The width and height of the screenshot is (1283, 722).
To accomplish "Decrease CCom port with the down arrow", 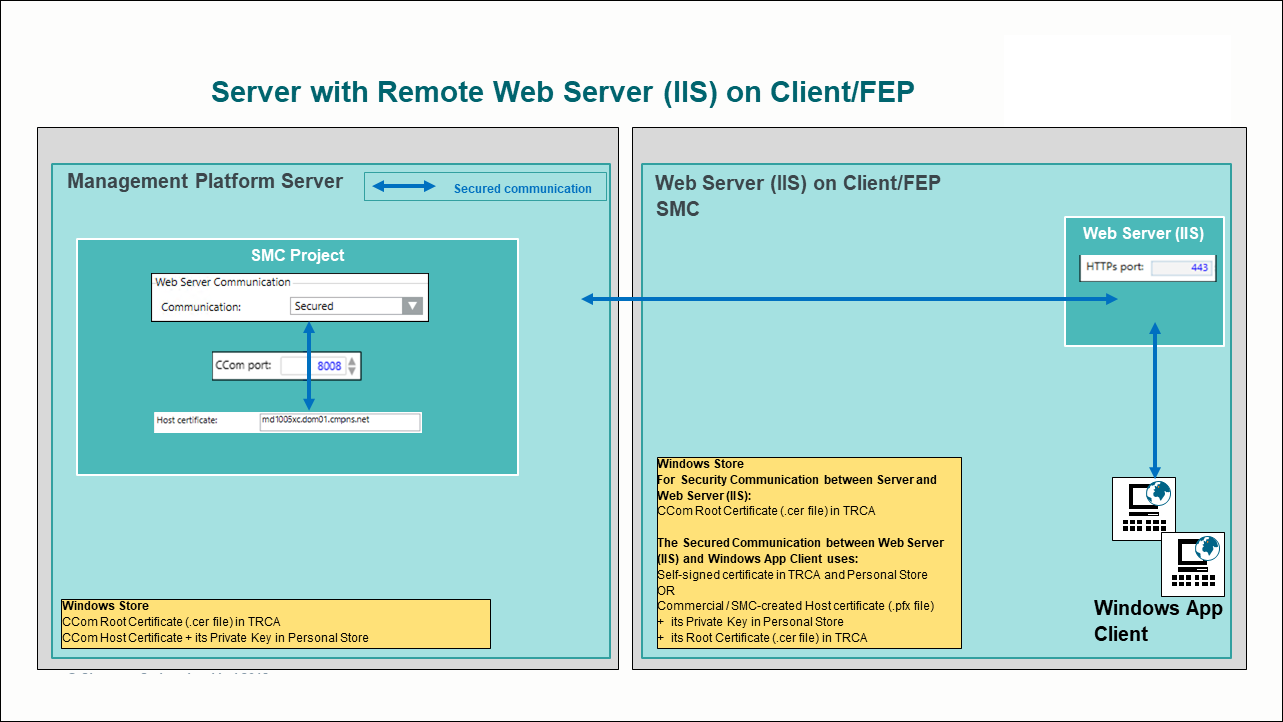I will pyautogui.click(x=351, y=372).
